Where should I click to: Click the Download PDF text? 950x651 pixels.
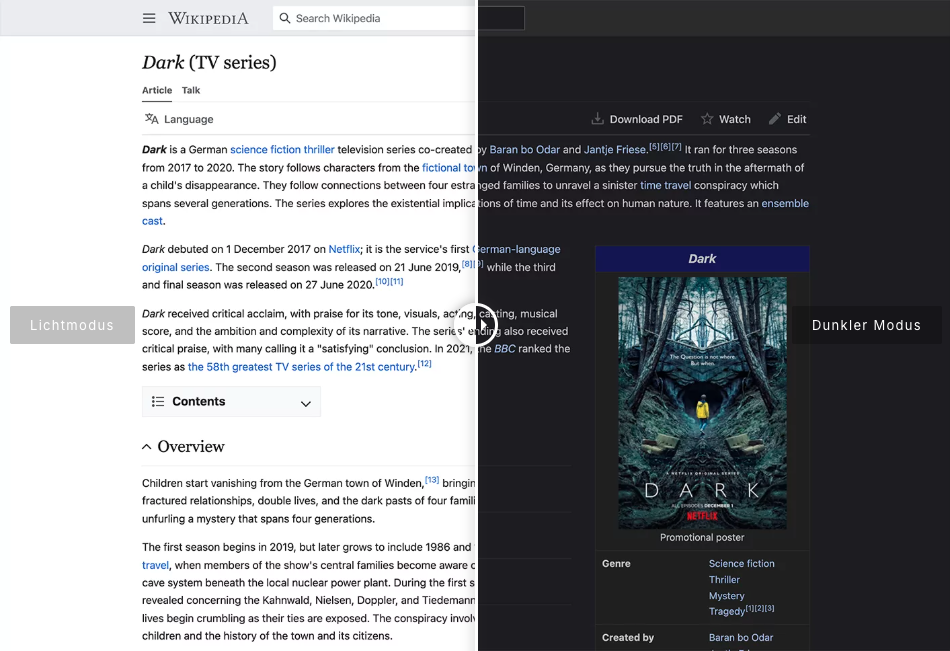646,119
